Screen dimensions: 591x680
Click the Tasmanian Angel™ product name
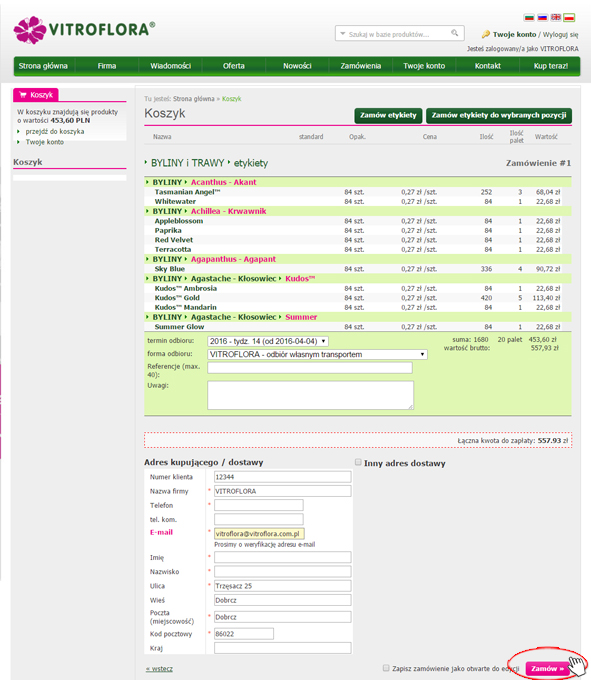click(x=188, y=192)
